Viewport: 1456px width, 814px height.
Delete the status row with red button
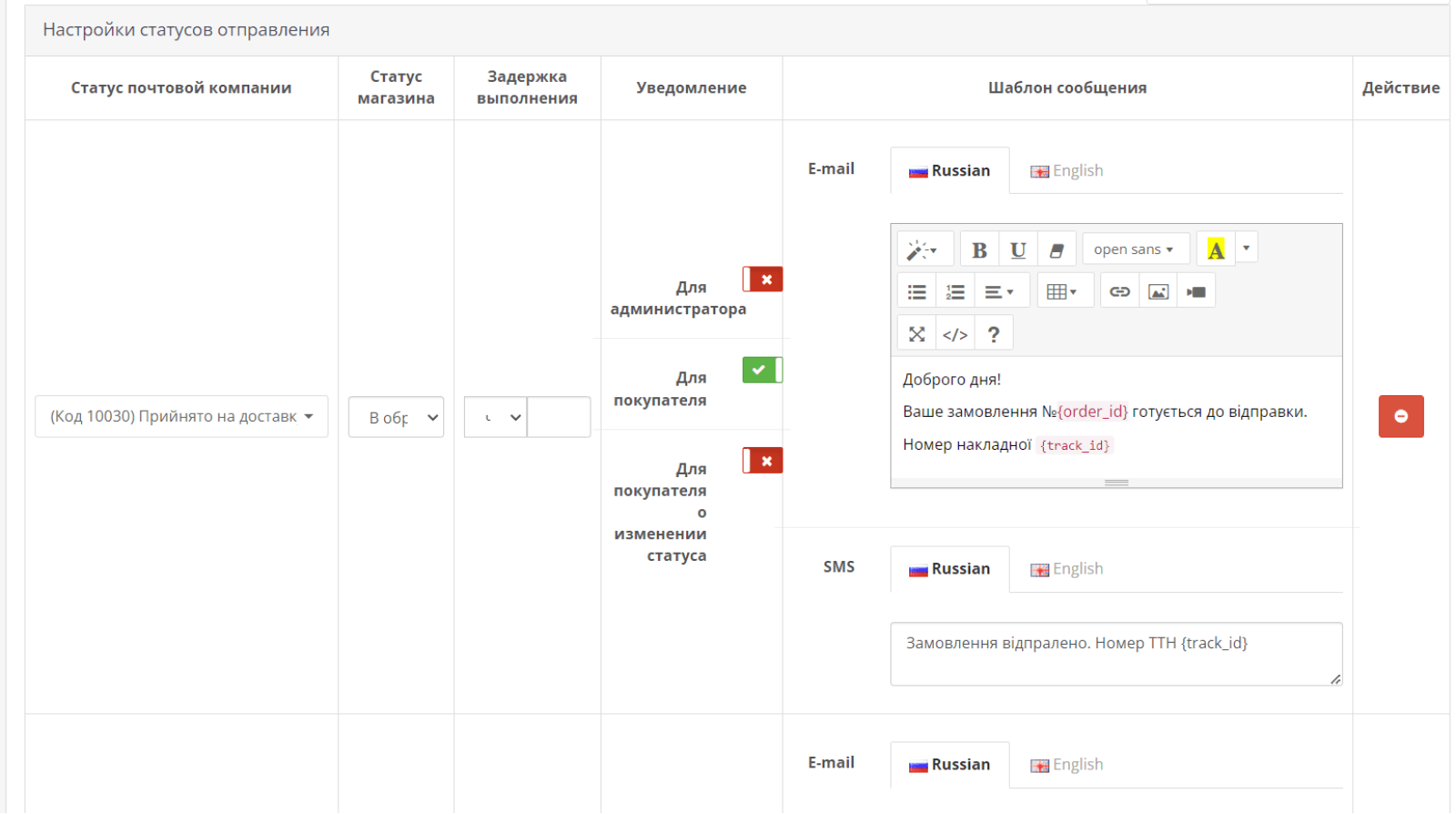1400,416
